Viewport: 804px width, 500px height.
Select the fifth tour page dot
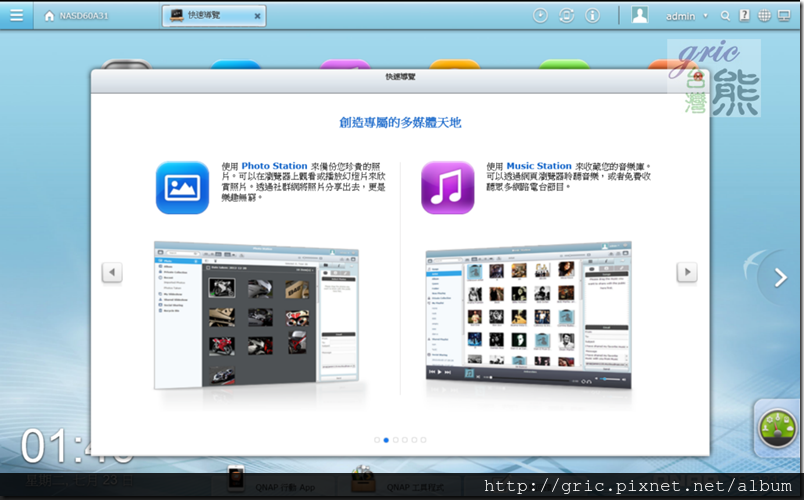414,440
